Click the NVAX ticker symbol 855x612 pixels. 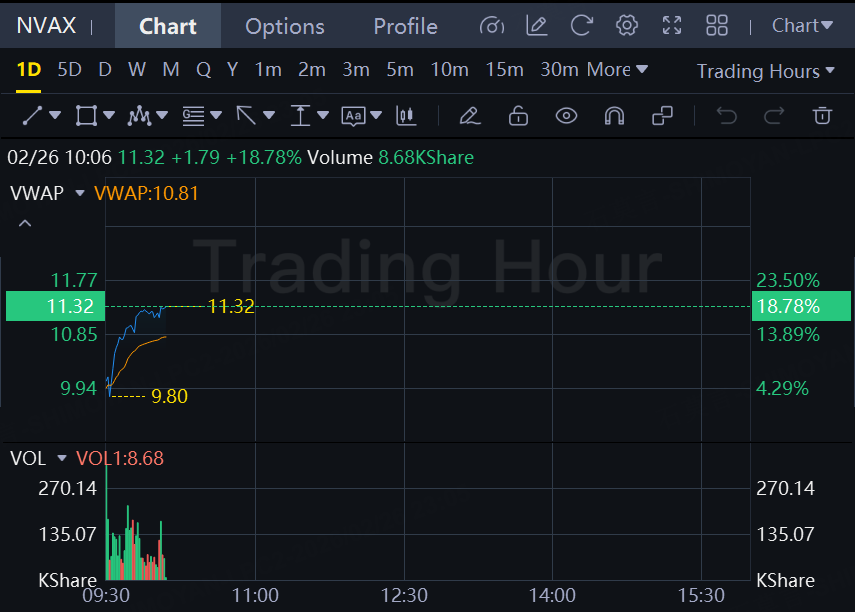coord(46,26)
